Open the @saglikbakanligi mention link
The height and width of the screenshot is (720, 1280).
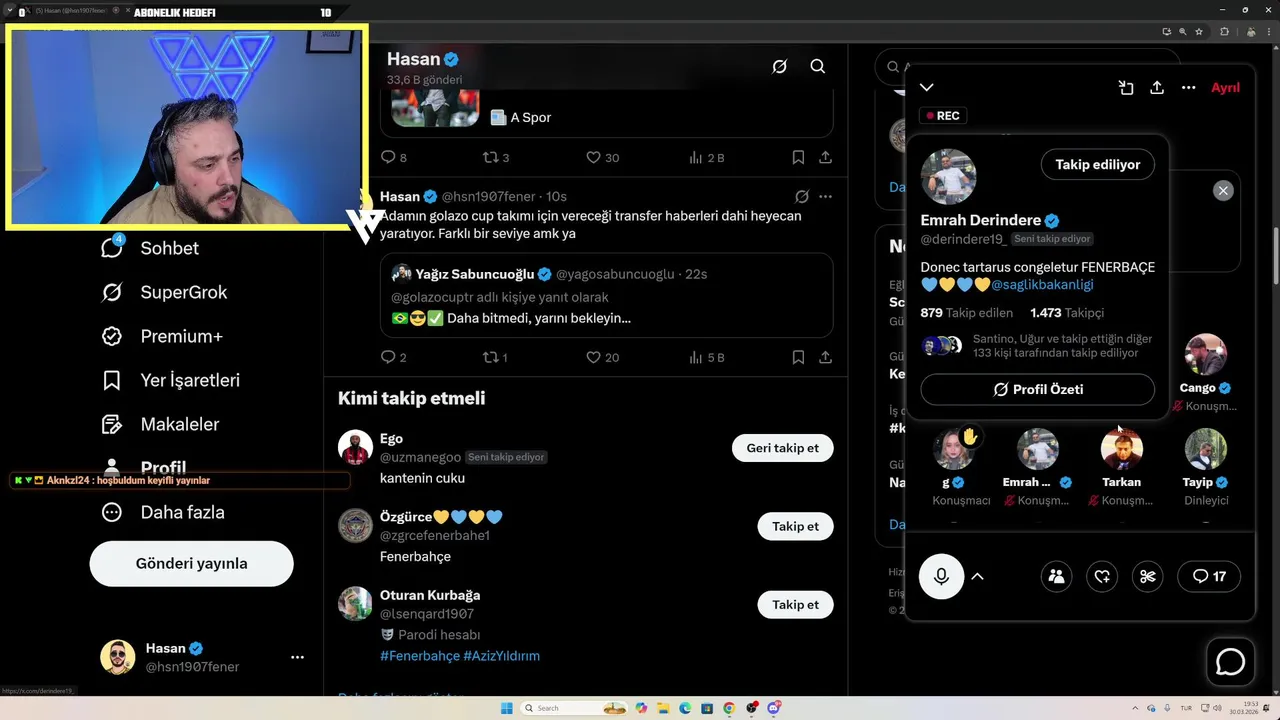[1042, 284]
